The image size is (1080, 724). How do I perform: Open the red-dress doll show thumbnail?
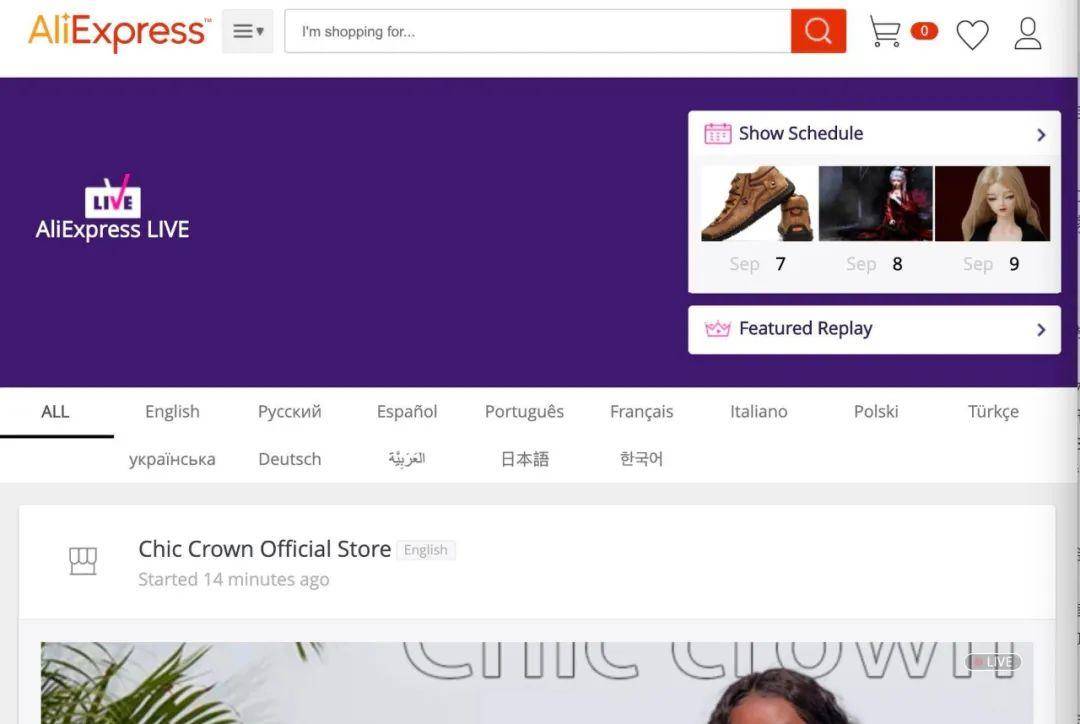pos(875,203)
